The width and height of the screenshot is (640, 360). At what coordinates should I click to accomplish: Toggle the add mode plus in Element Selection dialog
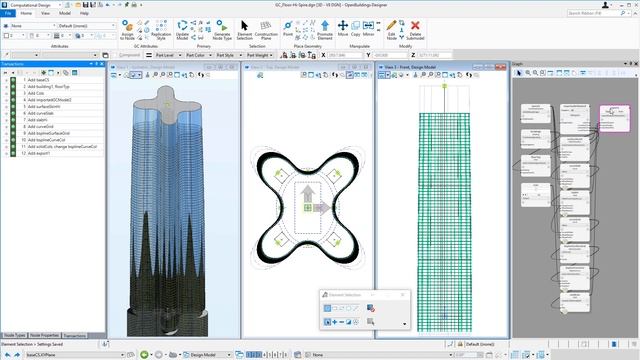coord(335,322)
